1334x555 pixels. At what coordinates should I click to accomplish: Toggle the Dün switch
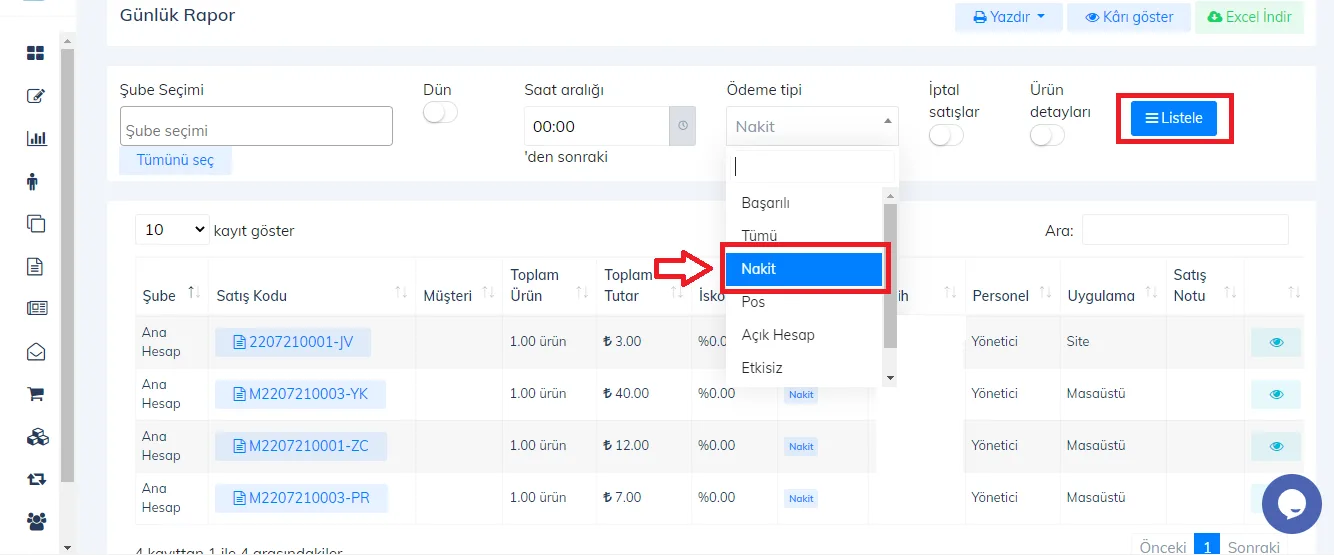click(x=440, y=112)
